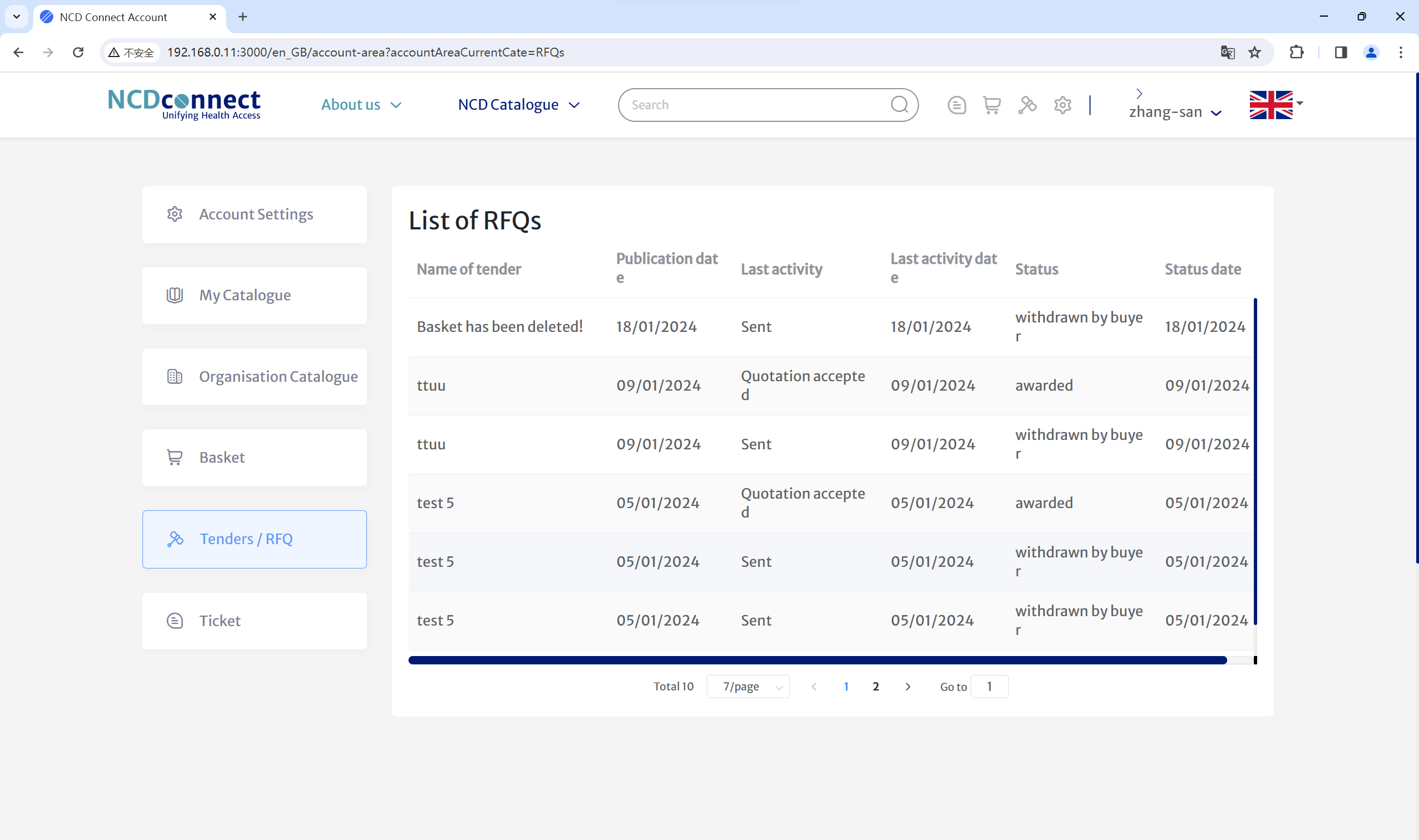Open My Catalogue section

[254, 295]
